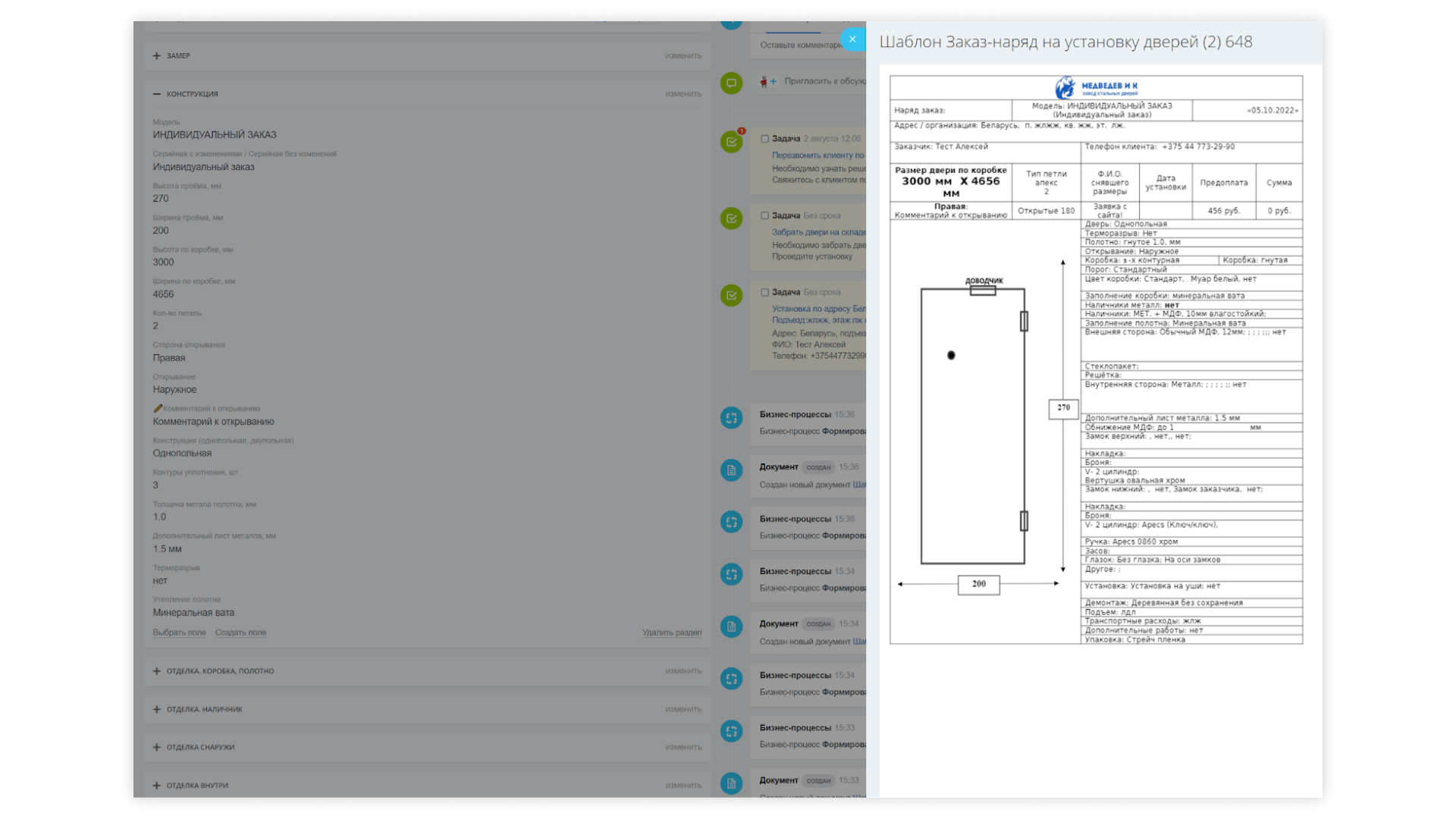This screenshot has width=1456, height=819.
Task: Click the document icon at 15:36 entry
Action: coord(731,470)
